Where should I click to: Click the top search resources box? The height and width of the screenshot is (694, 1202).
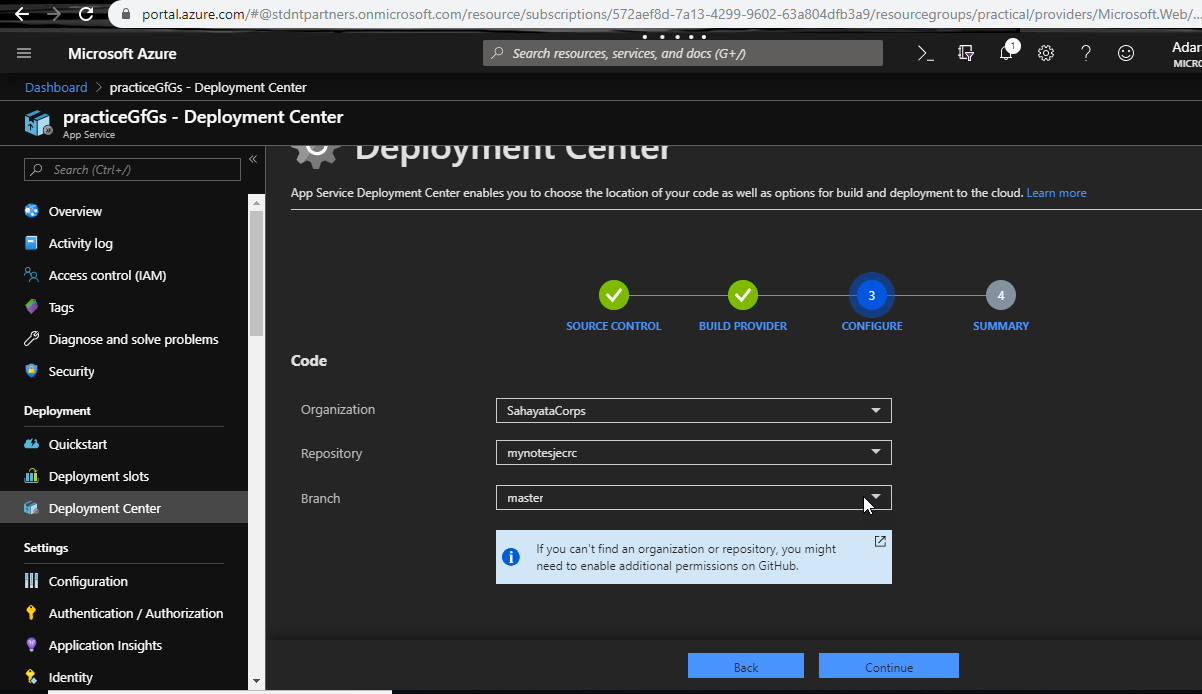click(683, 53)
